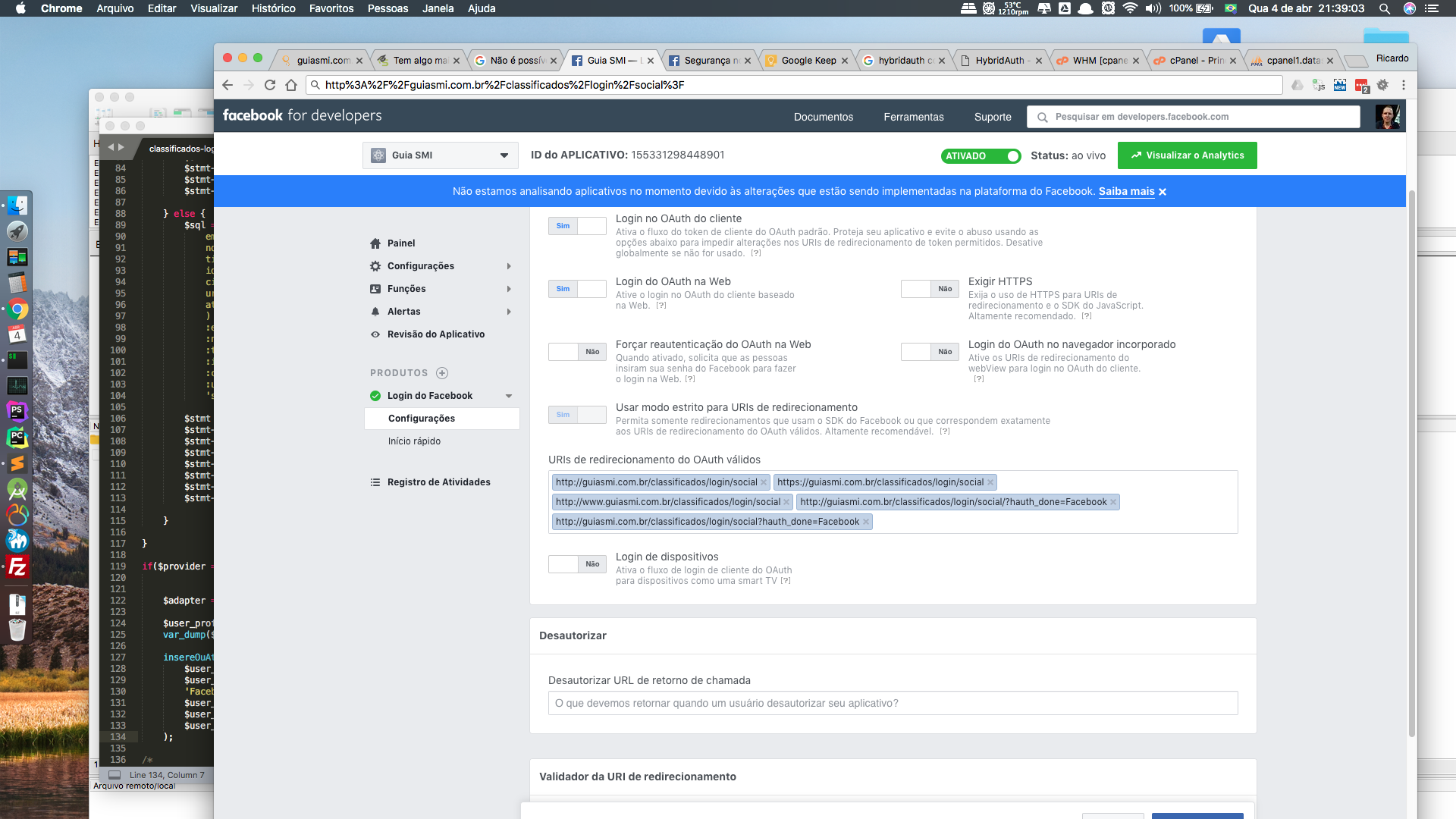This screenshot has width=1456, height=819.
Task: Toggle the ATIVADO app status switch
Action: pyautogui.click(x=981, y=156)
